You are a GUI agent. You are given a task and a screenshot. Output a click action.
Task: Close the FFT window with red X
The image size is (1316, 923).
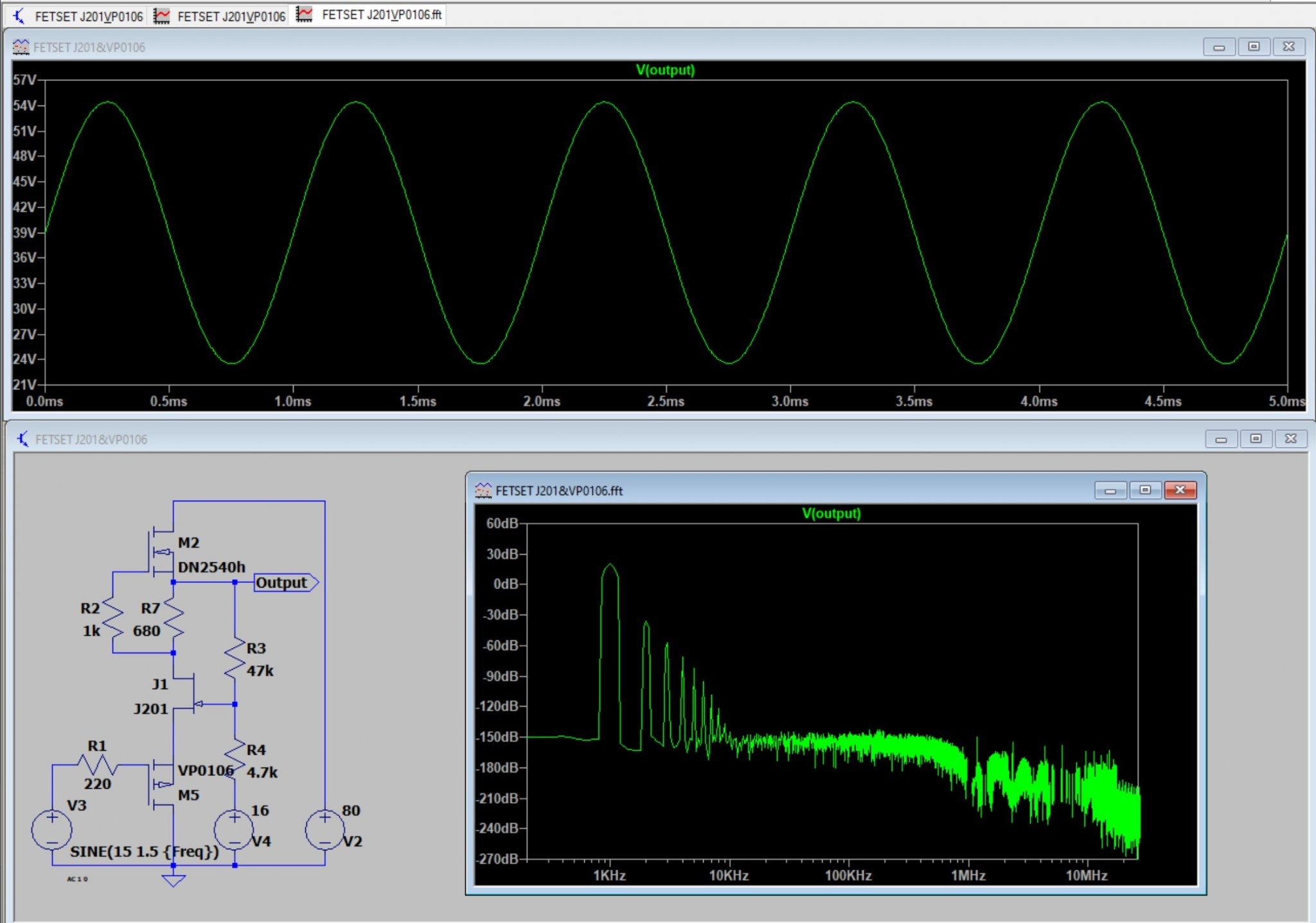click(x=1180, y=490)
